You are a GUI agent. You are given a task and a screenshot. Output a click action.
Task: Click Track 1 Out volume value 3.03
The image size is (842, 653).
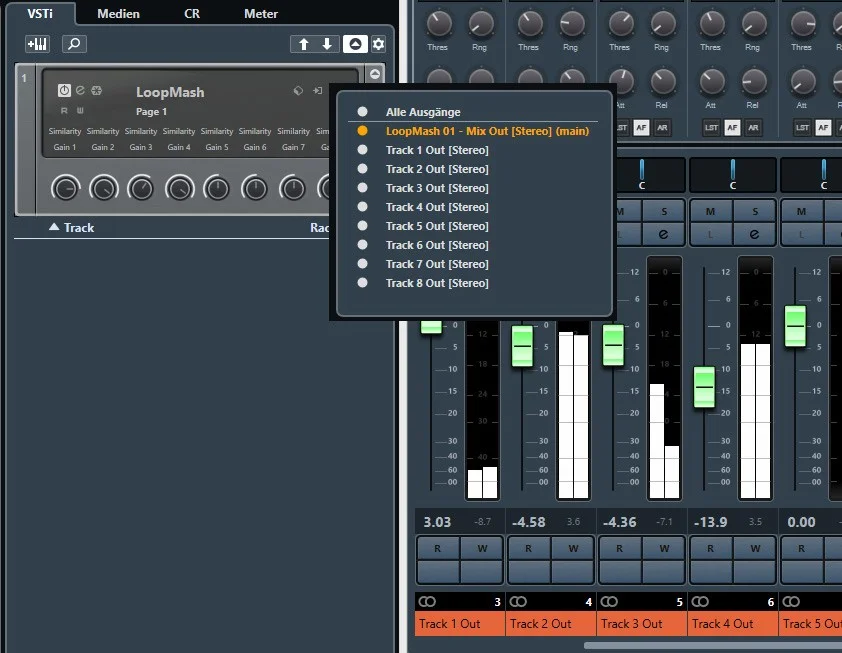tap(437, 522)
